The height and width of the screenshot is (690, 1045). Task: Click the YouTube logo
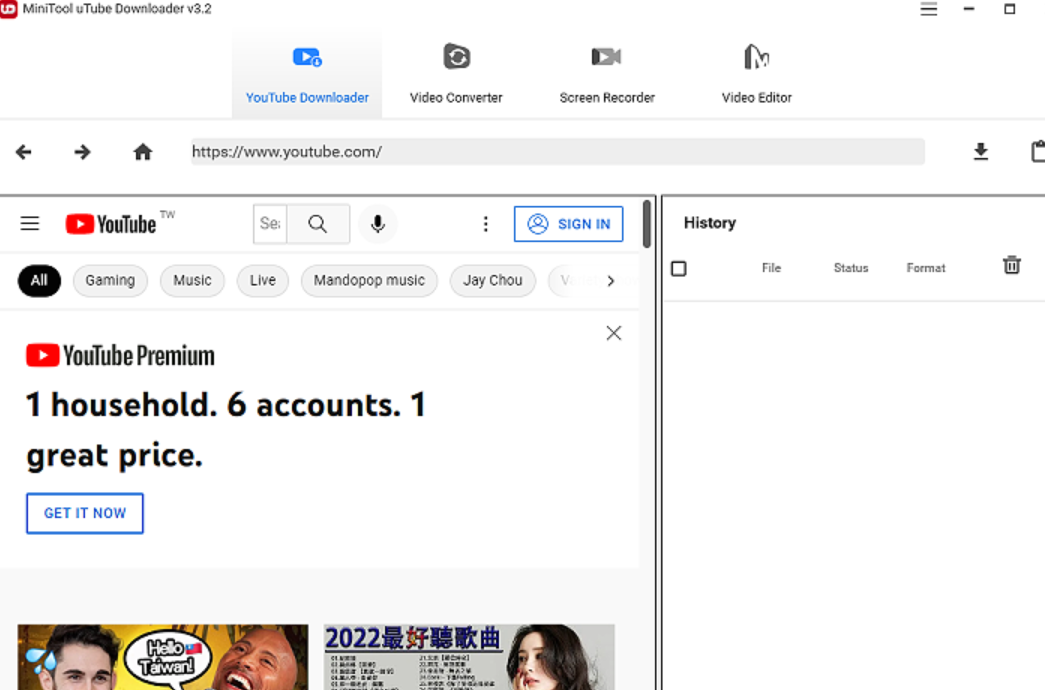tap(111, 224)
